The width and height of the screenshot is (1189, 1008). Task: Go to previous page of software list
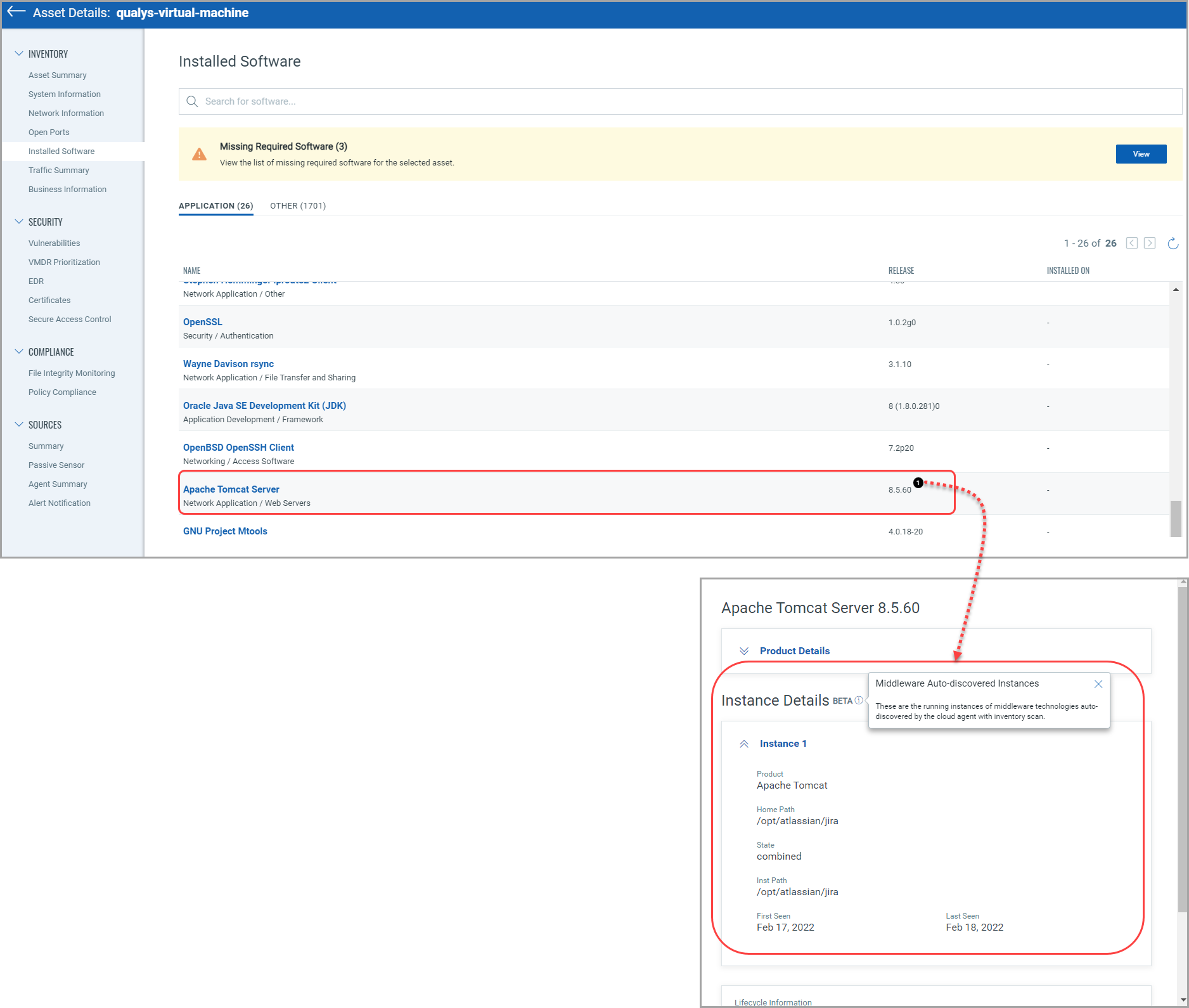pyautogui.click(x=1131, y=243)
